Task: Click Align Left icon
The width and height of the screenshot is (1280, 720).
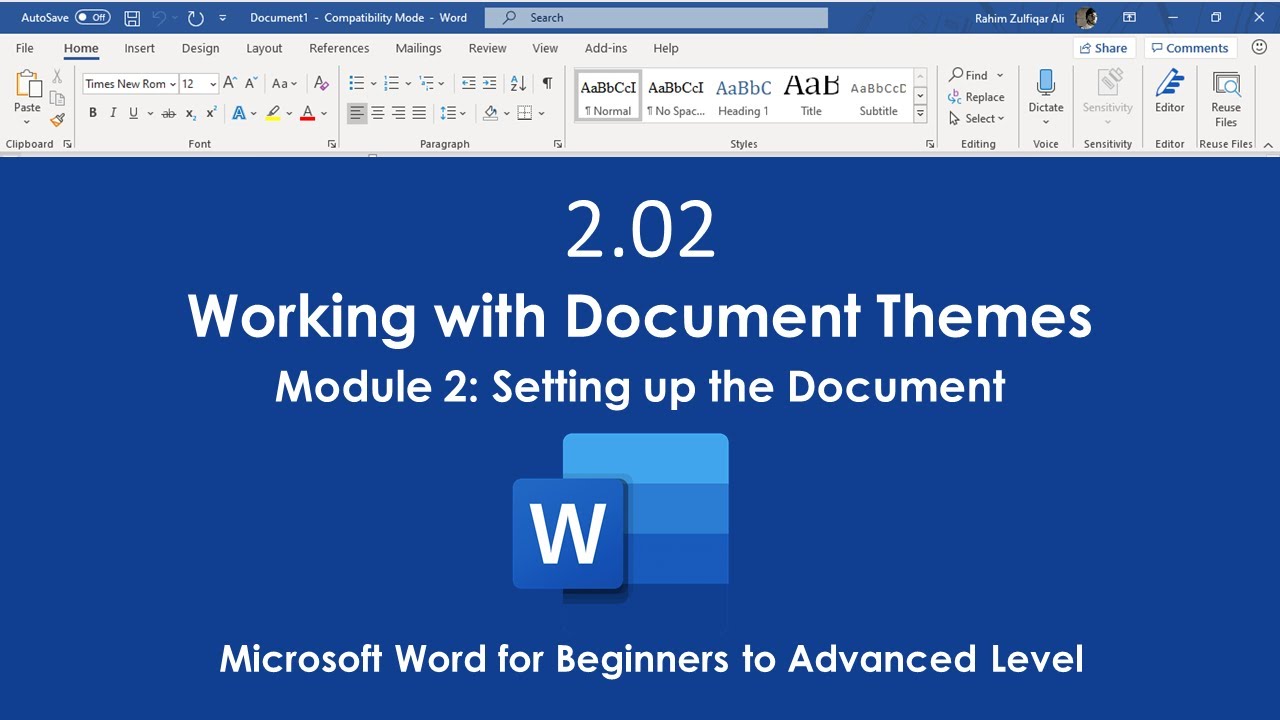Action: (357, 113)
